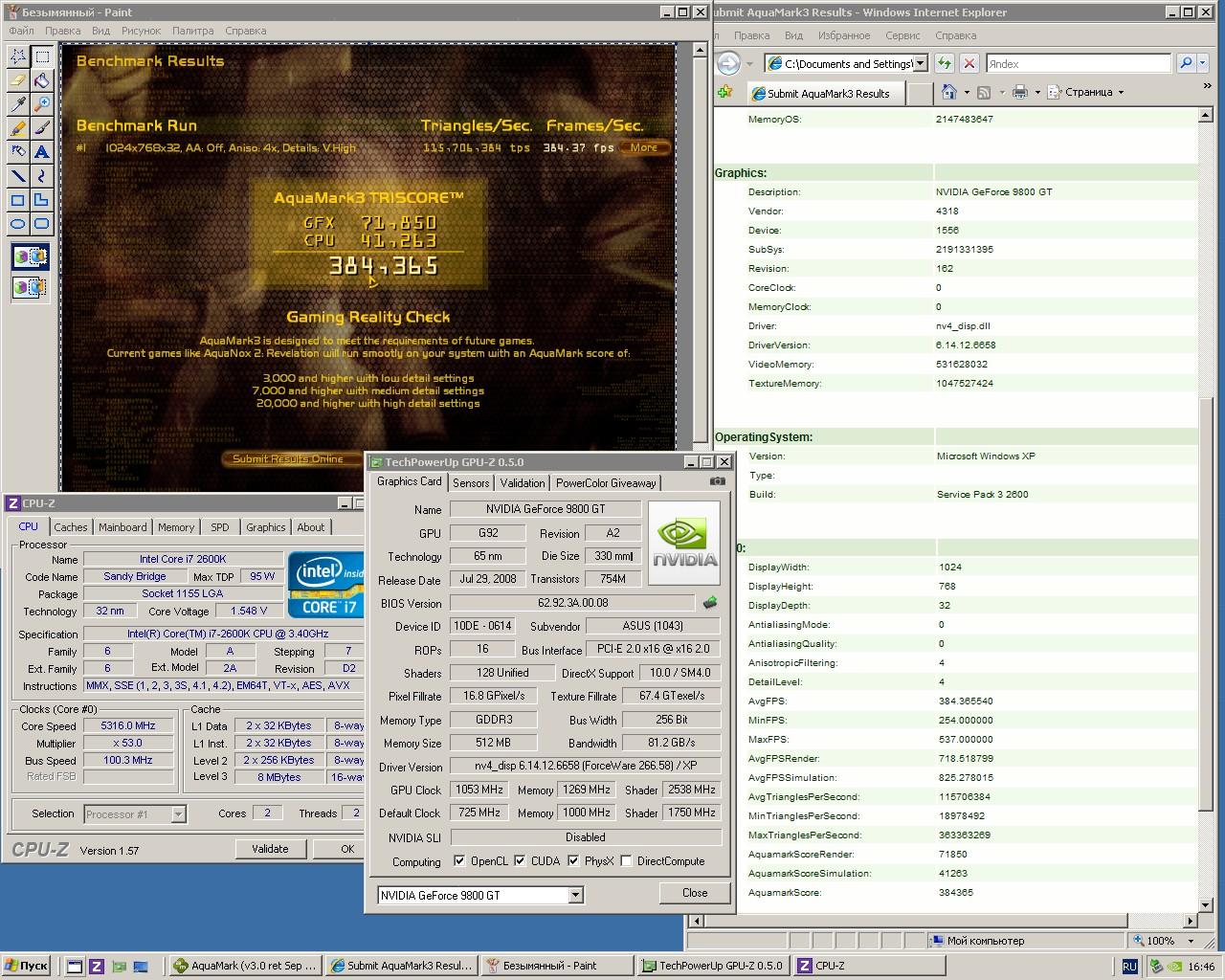The width and height of the screenshot is (1225, 980).
Task: Select the Brush tool in Paint
Action: (x=41, y=128)
